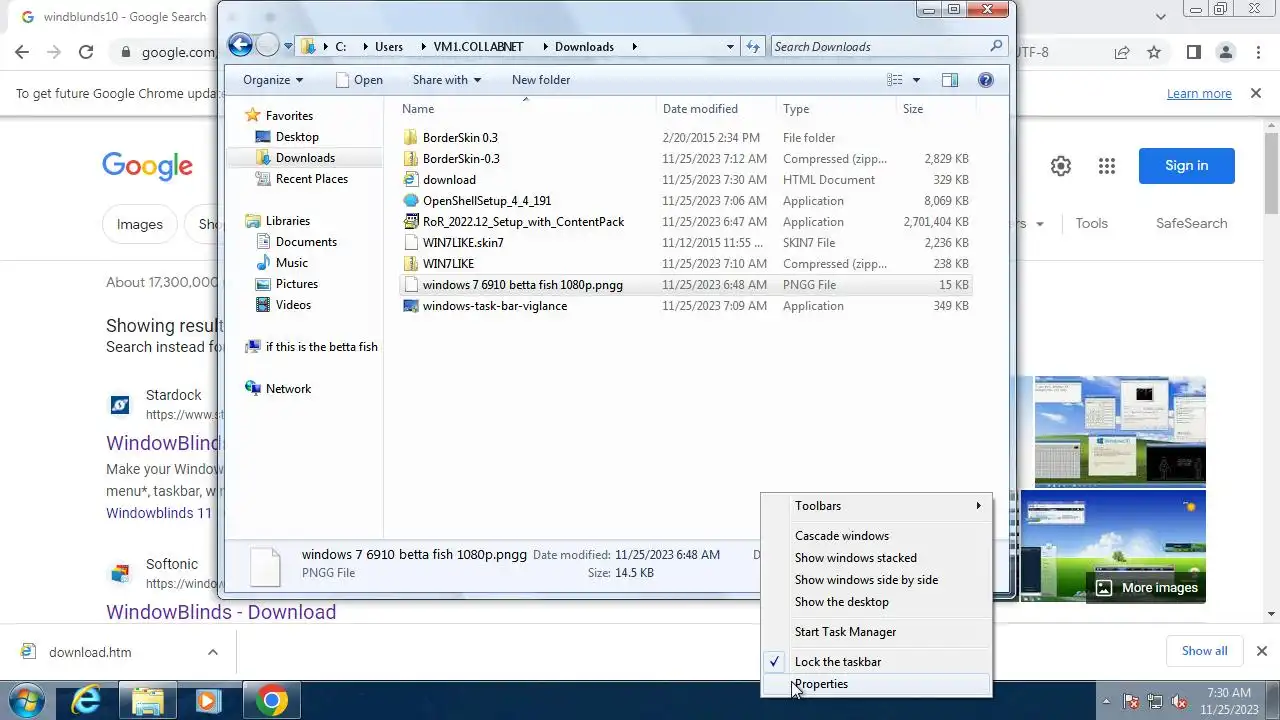Viewport: 1280px width, 720px height.
Task: Click the Refresh button in Explorer address bar
Action: coord(754,46)
